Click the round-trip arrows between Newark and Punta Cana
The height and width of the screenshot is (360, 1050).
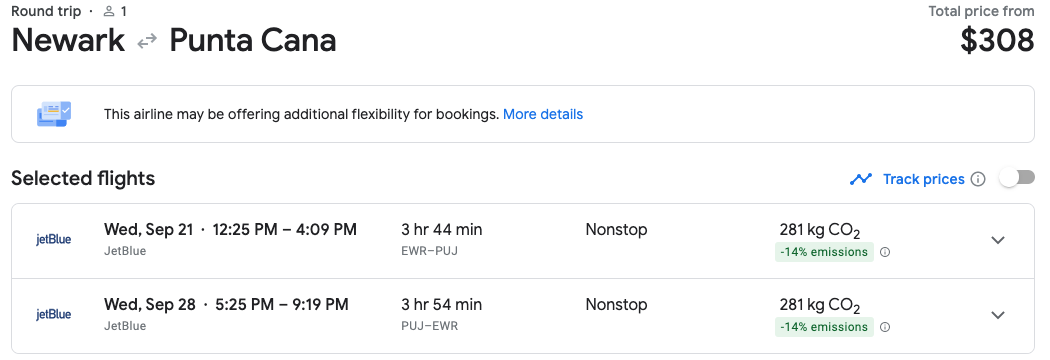point(147,41)
